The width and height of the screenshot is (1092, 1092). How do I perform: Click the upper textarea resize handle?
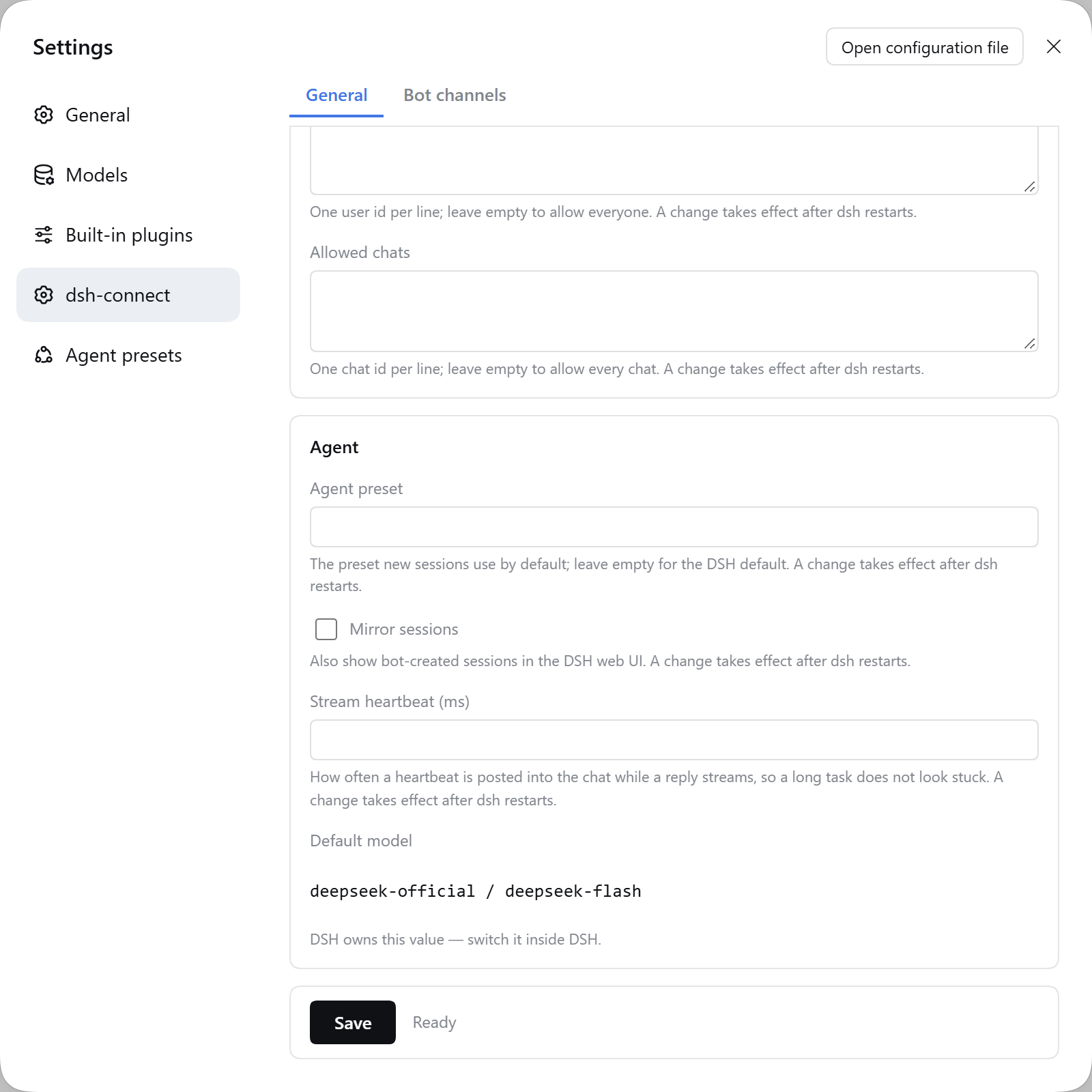(1030, 186)
